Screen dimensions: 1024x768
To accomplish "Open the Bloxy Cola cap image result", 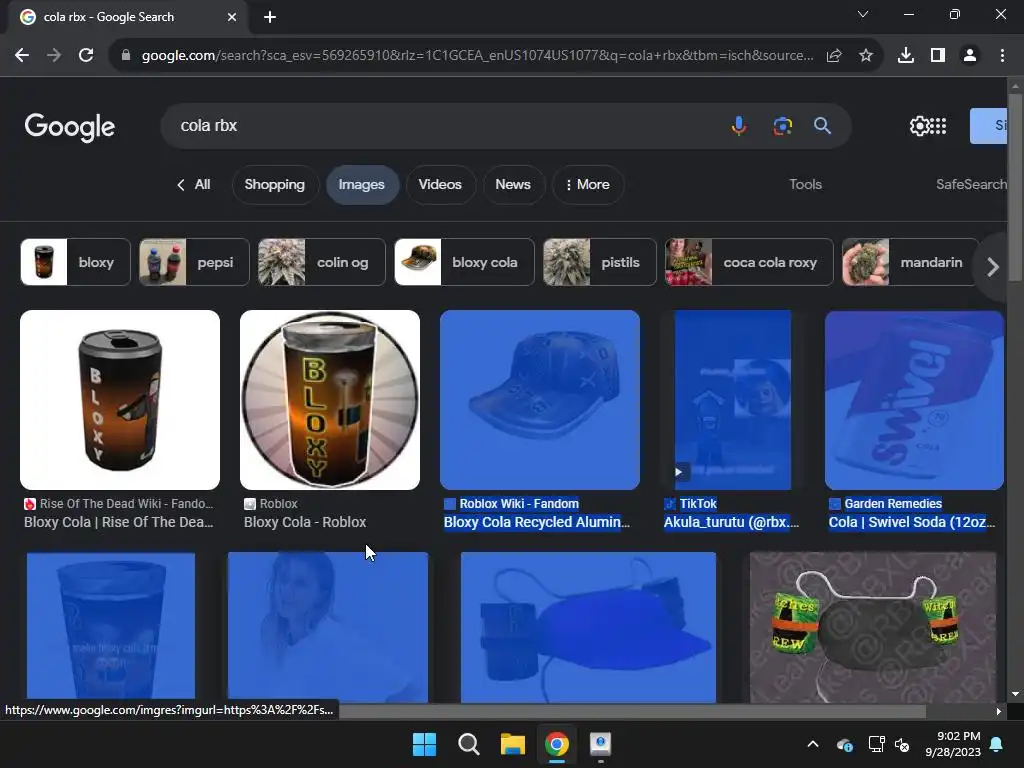I will [540, 400].
